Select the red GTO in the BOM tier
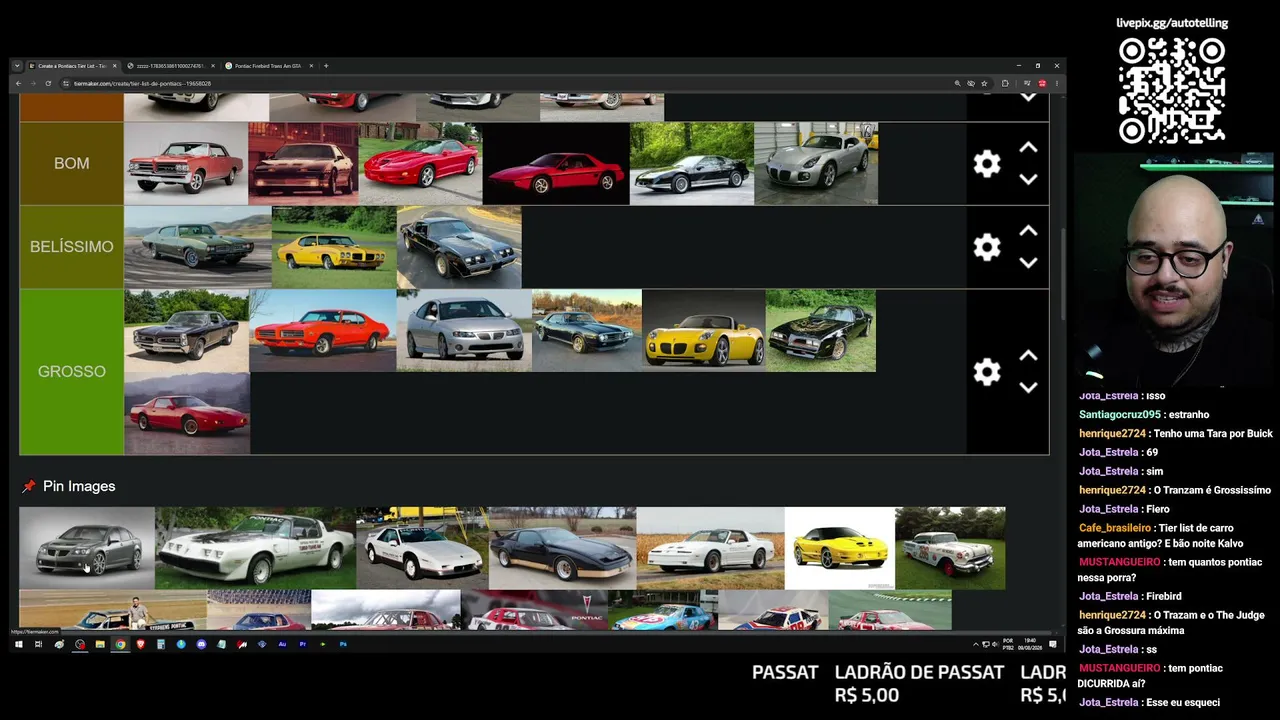This screenshot has width=1280, height=720. (x=186, y=163)
